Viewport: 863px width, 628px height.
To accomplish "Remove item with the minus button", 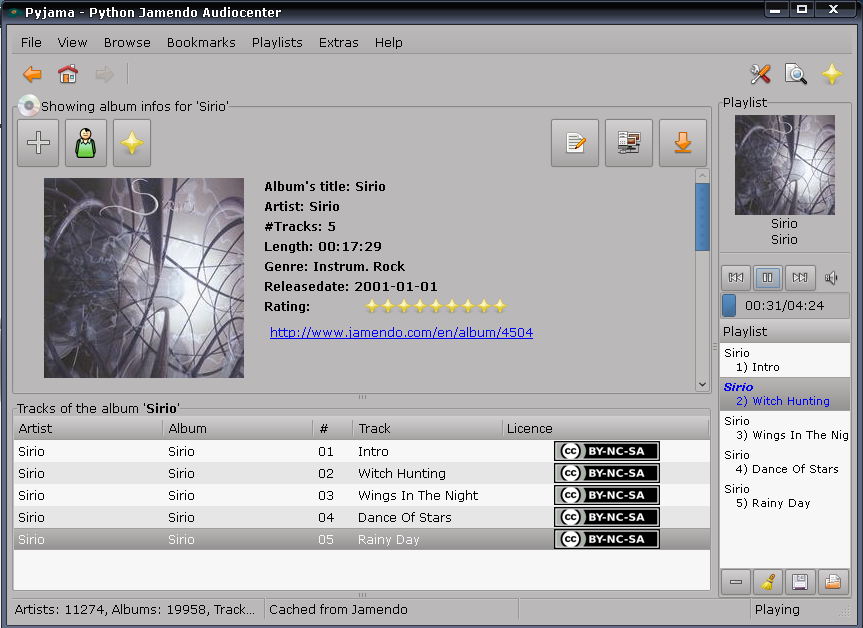I will pos(736,582).
